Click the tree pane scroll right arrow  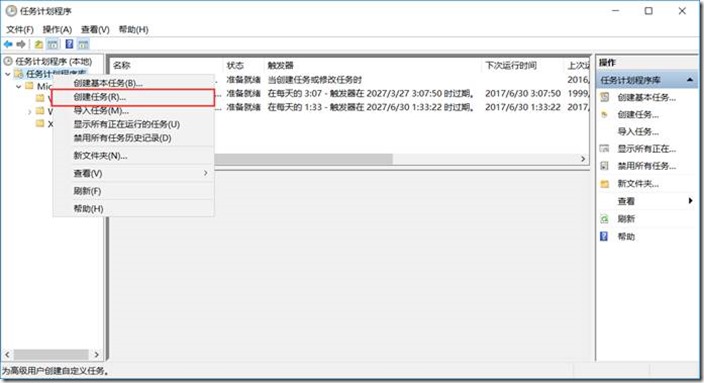97,355
